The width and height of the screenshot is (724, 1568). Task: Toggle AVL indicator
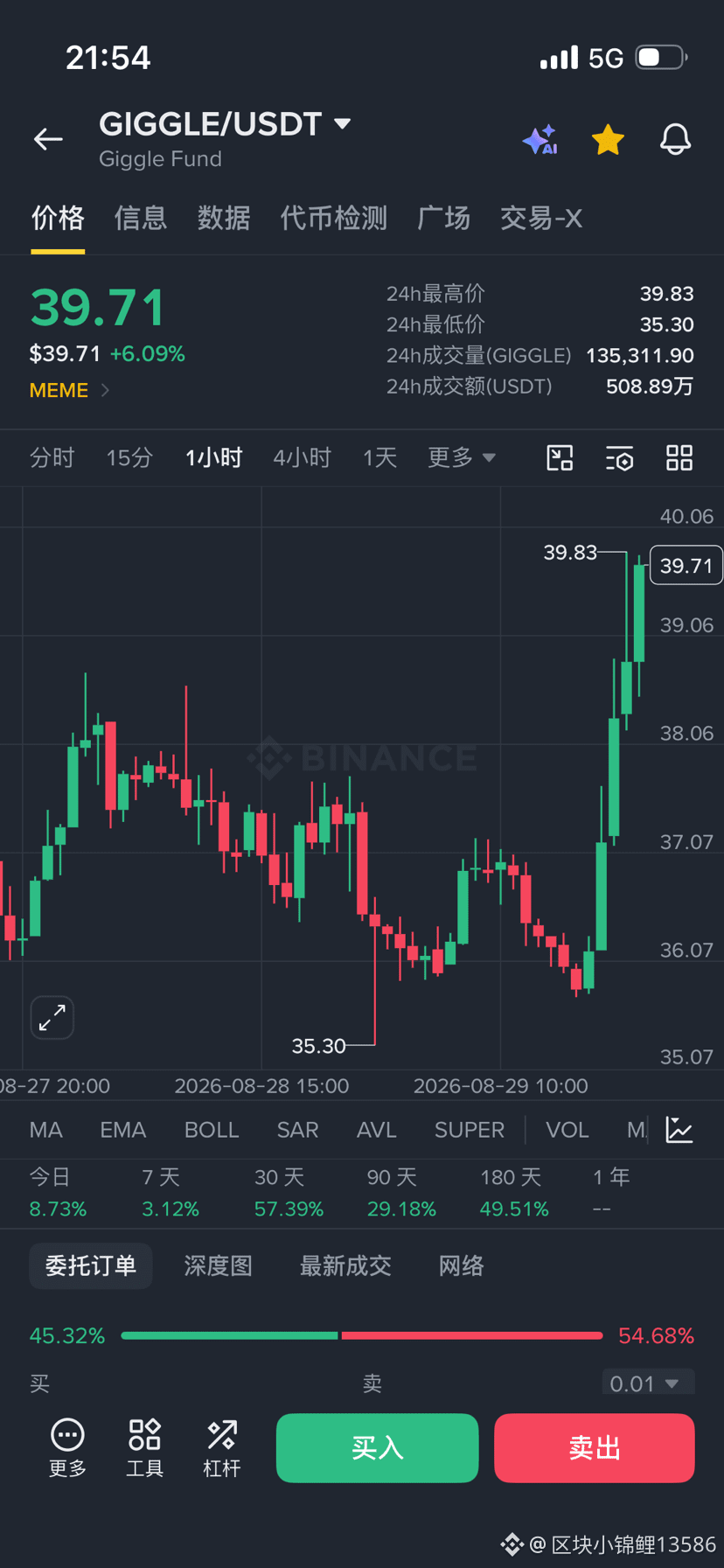point(377,1130)
